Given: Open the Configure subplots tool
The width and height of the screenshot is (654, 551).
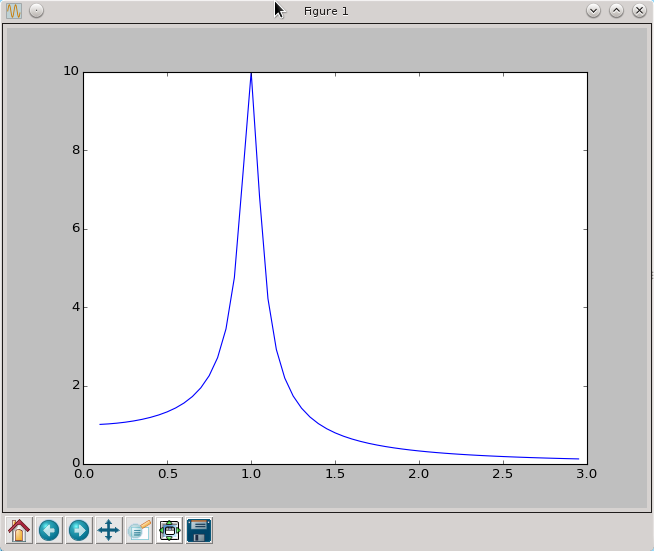Looking at the screenshot, I should (169, 530).
